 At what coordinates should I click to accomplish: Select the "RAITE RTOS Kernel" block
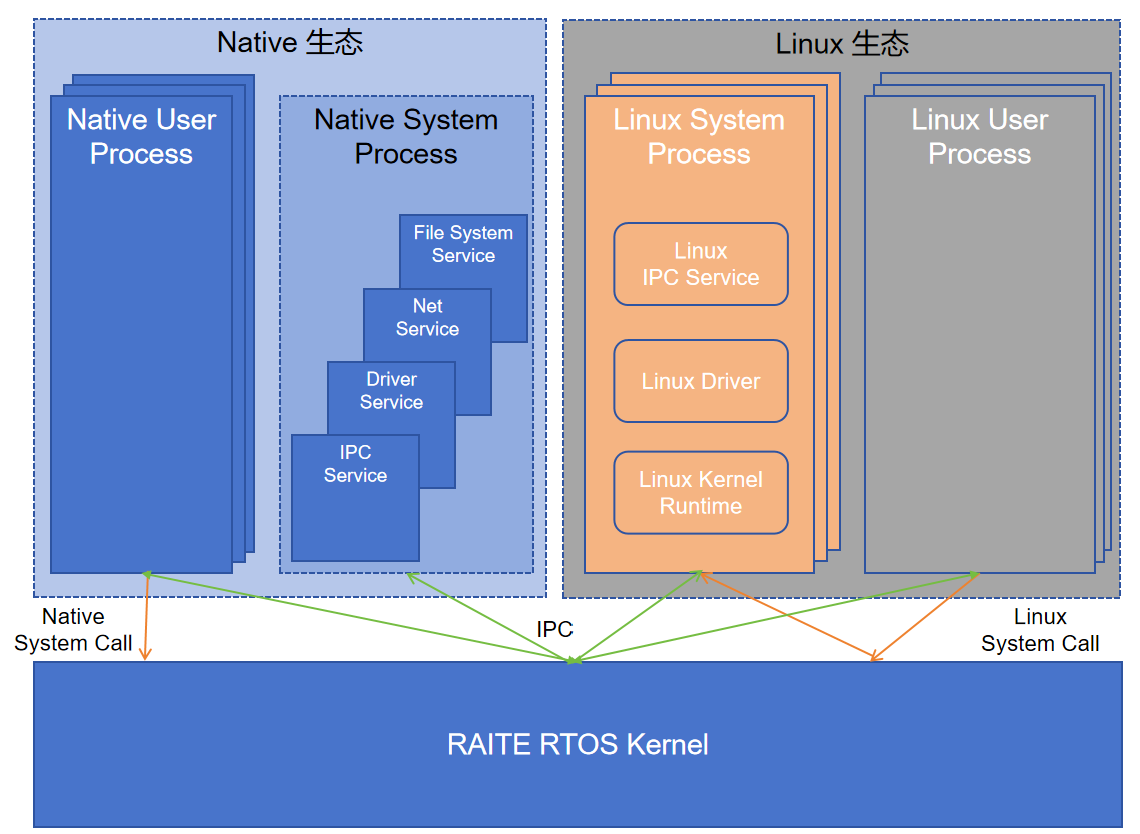578,744
